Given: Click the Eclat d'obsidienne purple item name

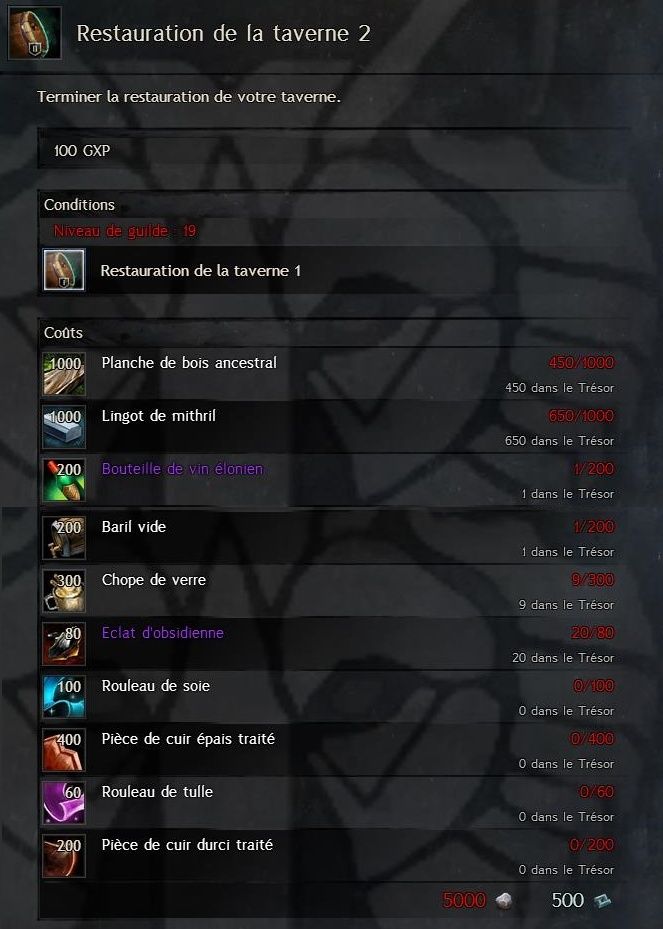Looking at the screenshot, I should tap(162, 633).
